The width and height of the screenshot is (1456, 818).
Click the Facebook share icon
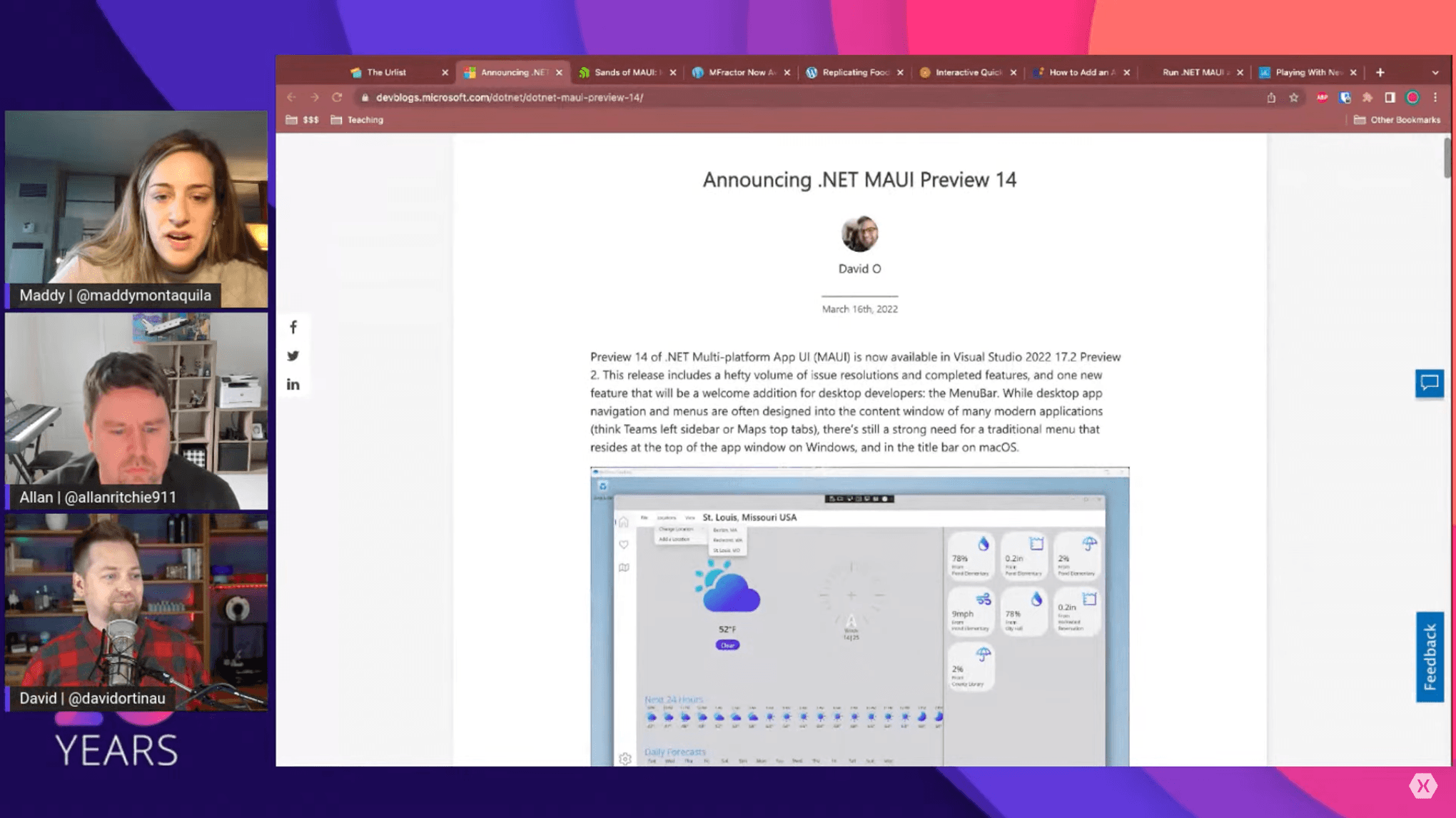click(293, 326)
